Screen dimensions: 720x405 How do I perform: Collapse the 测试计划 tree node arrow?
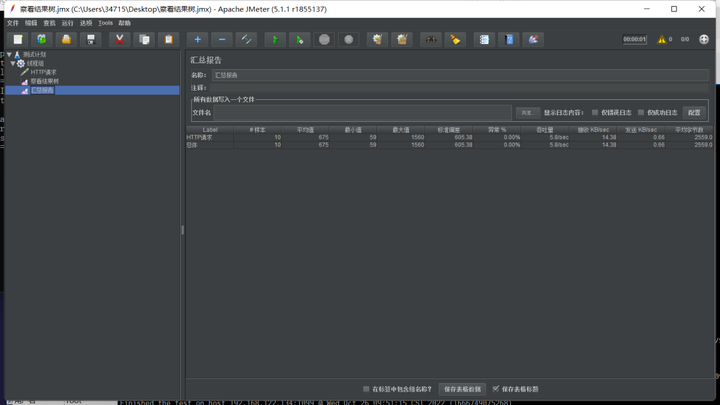(x=9, y=54)
